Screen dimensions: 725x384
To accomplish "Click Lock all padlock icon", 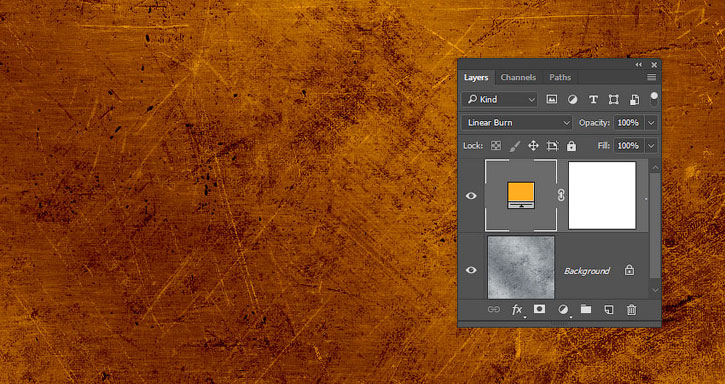I will coord(571,146).
